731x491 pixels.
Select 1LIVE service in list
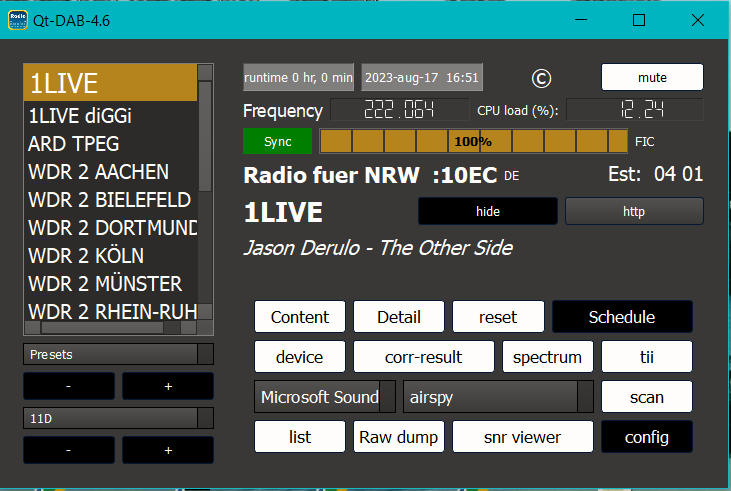coord(110,83)
